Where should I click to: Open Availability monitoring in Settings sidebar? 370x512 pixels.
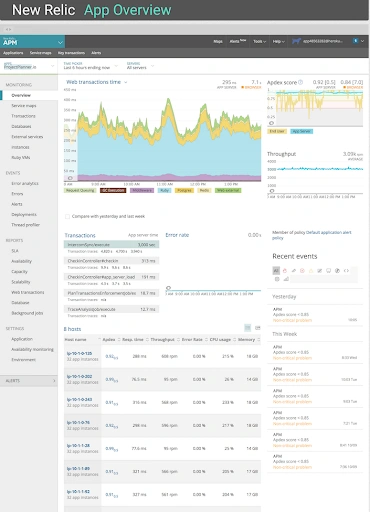[32, 349]
